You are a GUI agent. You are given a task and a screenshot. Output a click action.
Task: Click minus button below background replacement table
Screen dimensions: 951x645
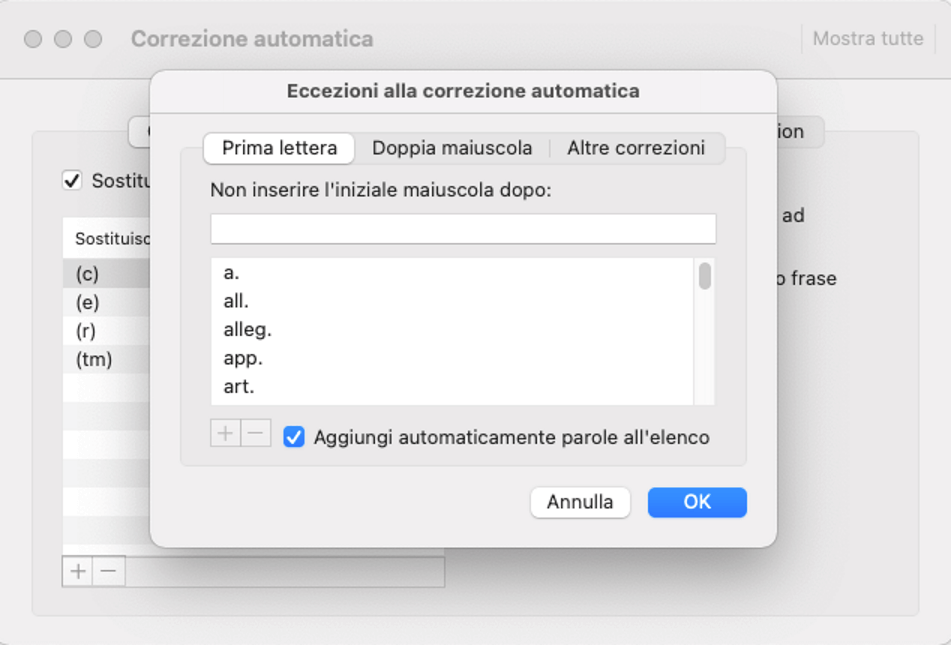pos(109,572)
